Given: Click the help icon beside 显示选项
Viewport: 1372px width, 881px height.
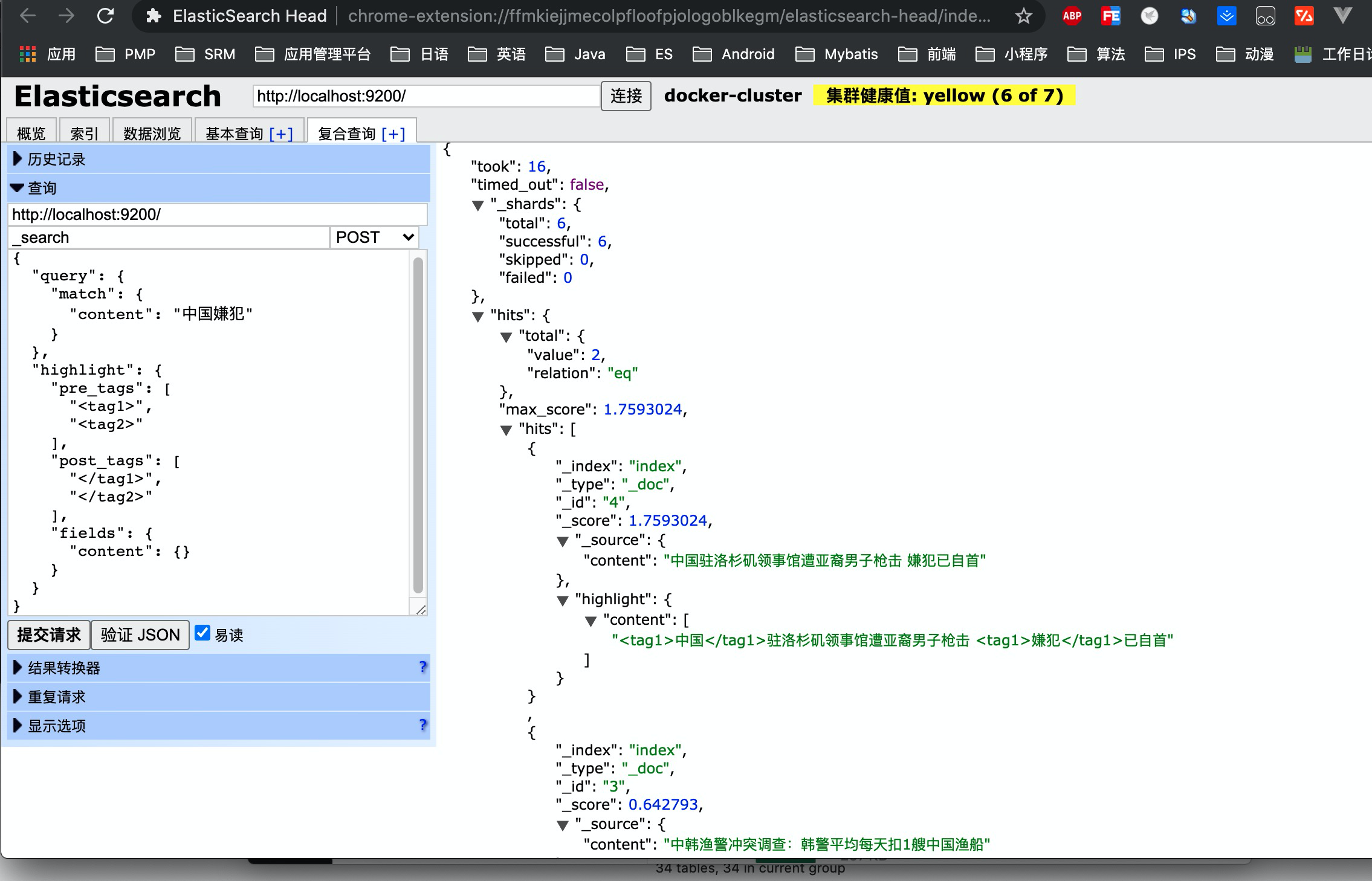Looking at the screenshot, I should pyautogui.click(x=422, y=725).
